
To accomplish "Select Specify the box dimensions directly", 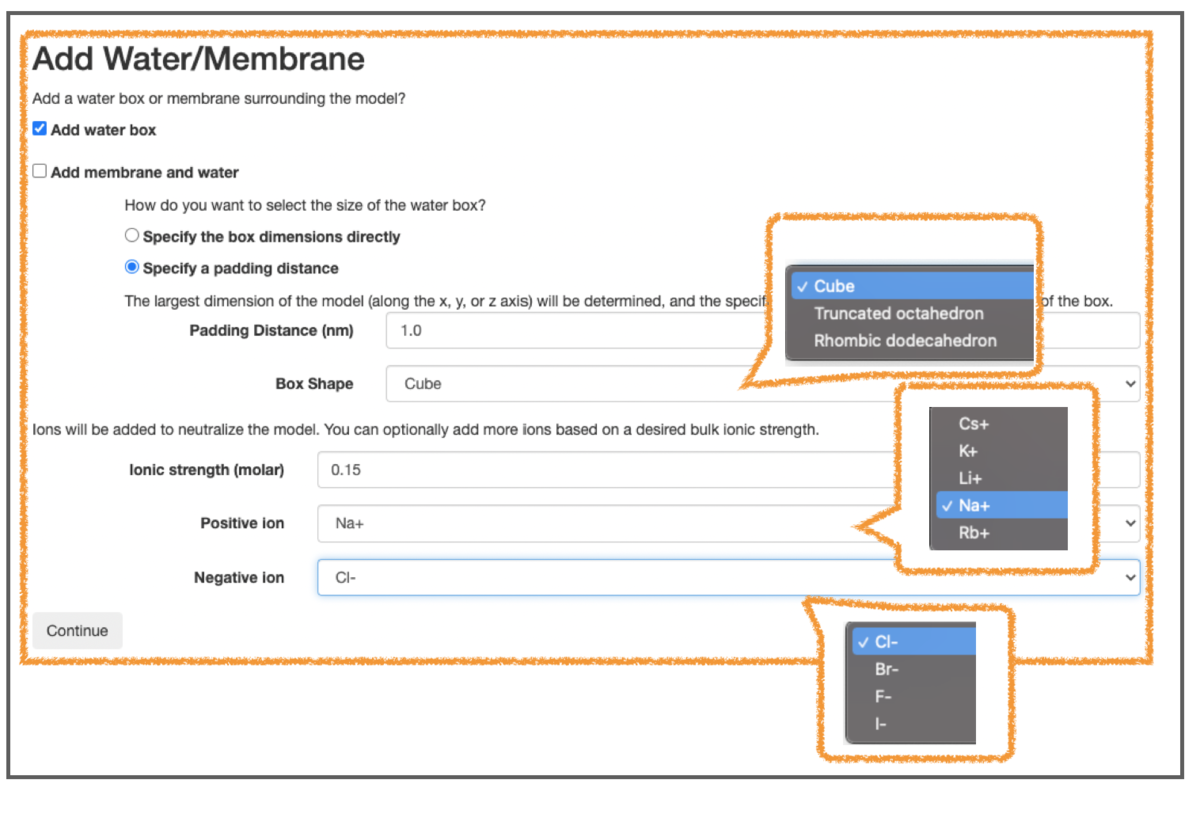I will [132, 236].
